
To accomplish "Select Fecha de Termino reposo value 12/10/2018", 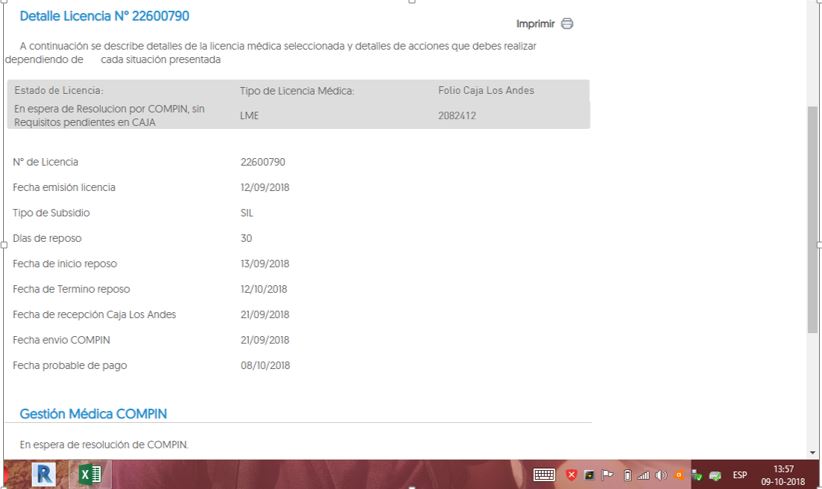I will coord(264,289).
